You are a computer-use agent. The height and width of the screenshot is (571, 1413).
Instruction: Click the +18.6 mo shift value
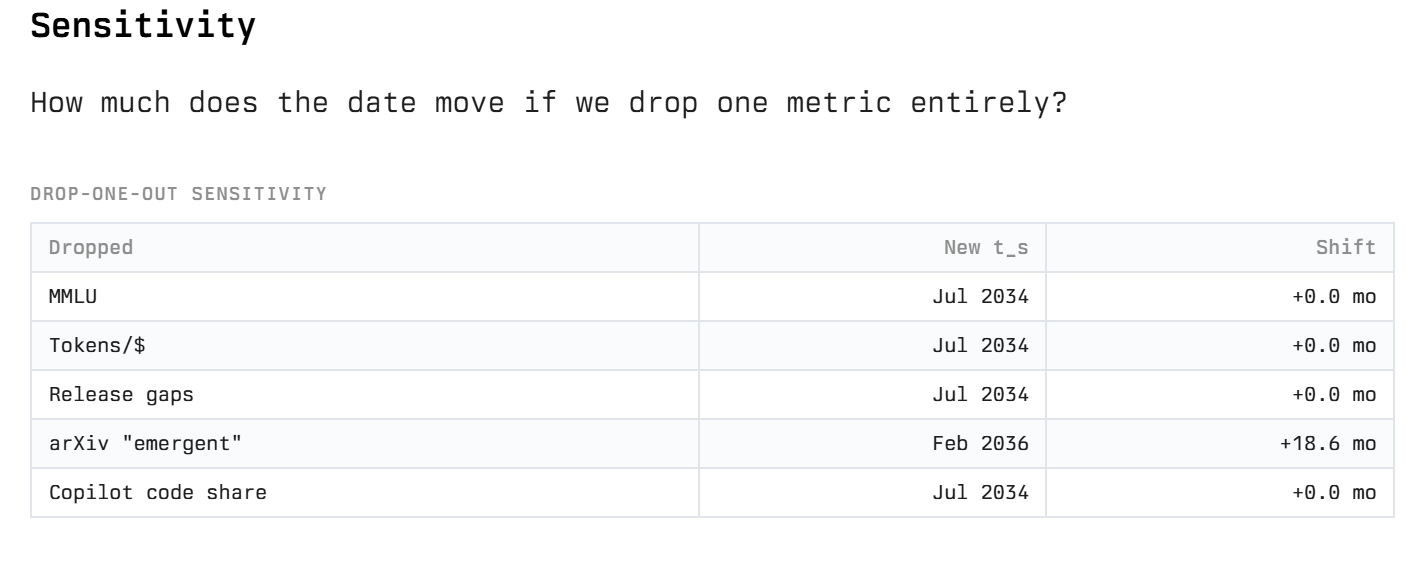(x=1329, y=444)
